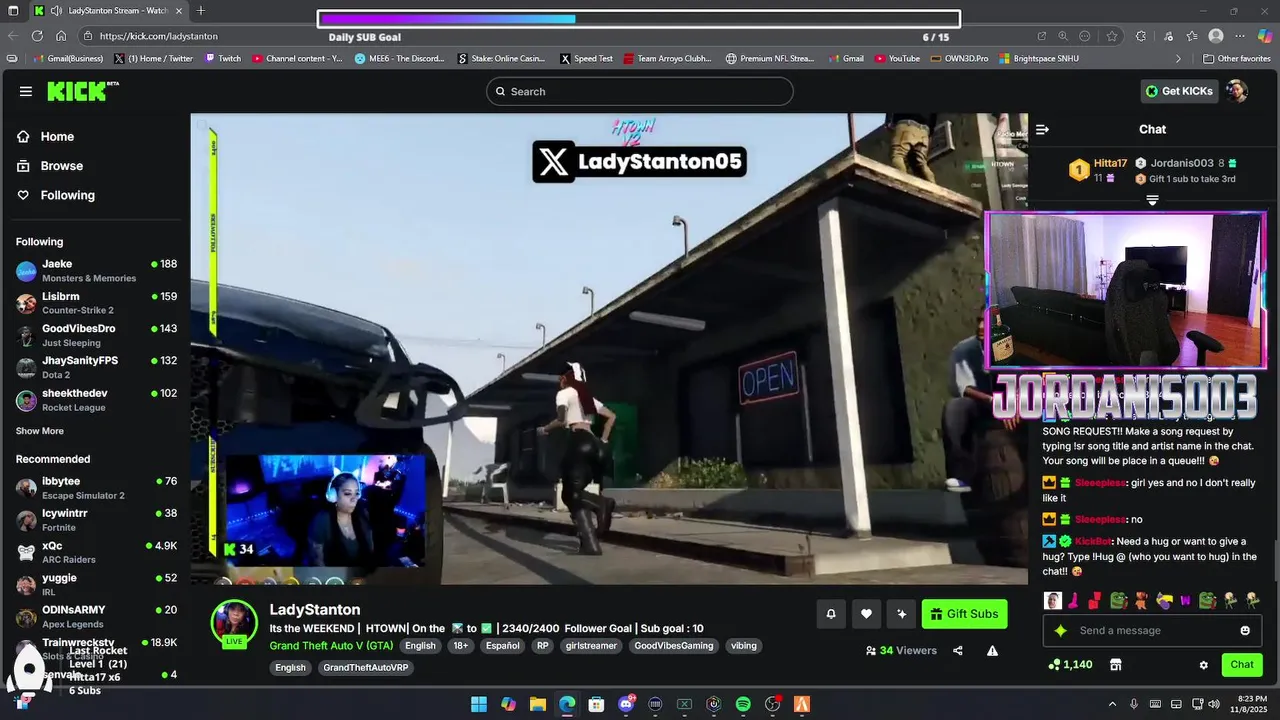Click the 18+ tag

(x=460, y=646)
